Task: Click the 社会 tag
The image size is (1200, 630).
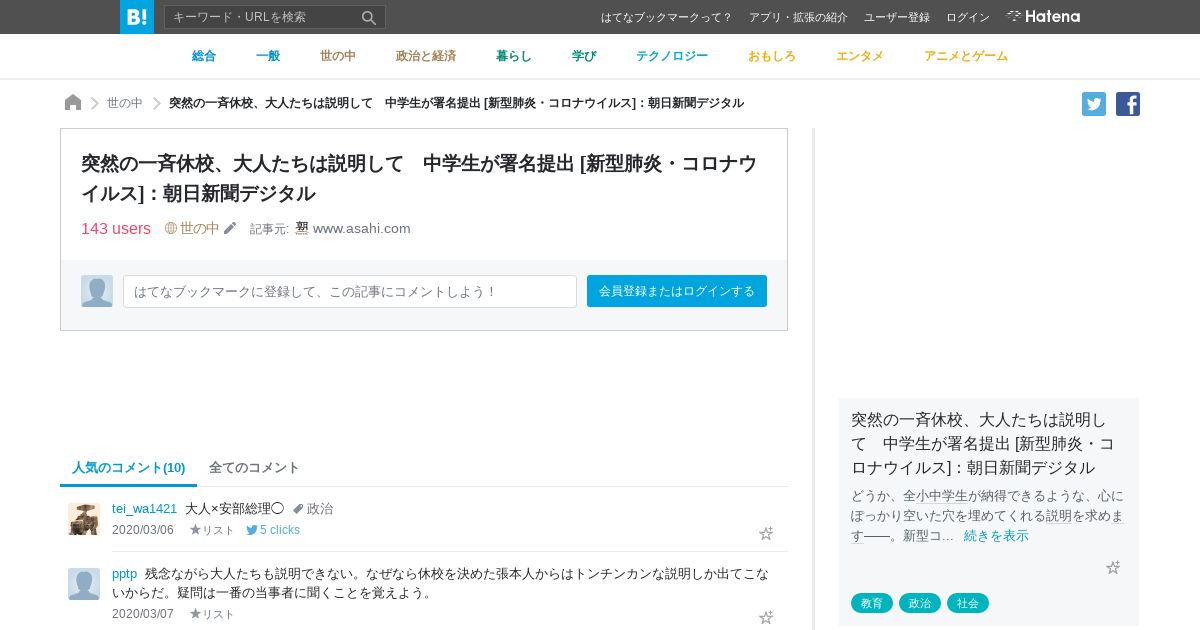Action: (968, 603)
